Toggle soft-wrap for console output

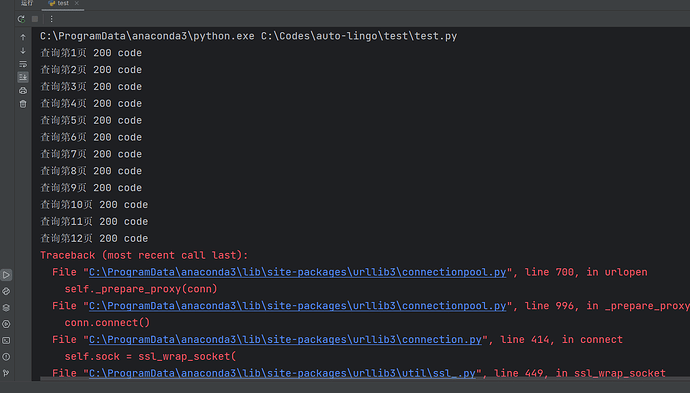point(23,64)
